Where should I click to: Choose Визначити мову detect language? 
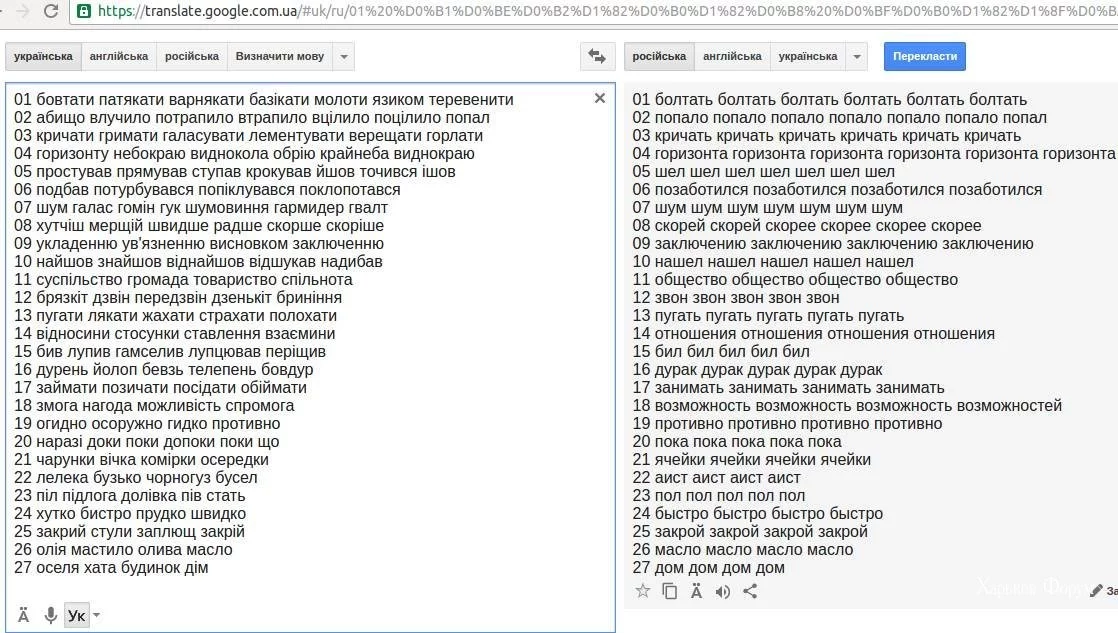[280, 56]
